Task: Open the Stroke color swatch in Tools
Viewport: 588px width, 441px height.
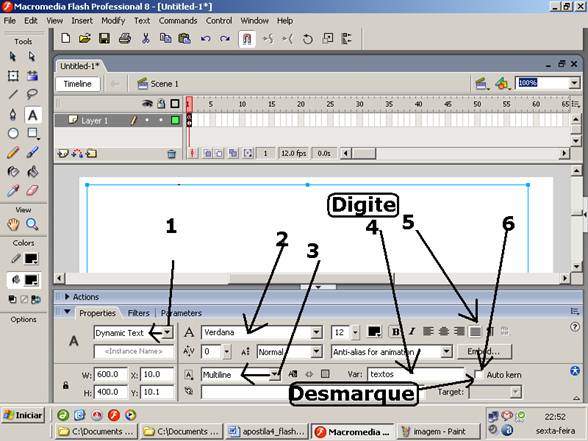Action: pyautogui.click(x=31, y=258)
